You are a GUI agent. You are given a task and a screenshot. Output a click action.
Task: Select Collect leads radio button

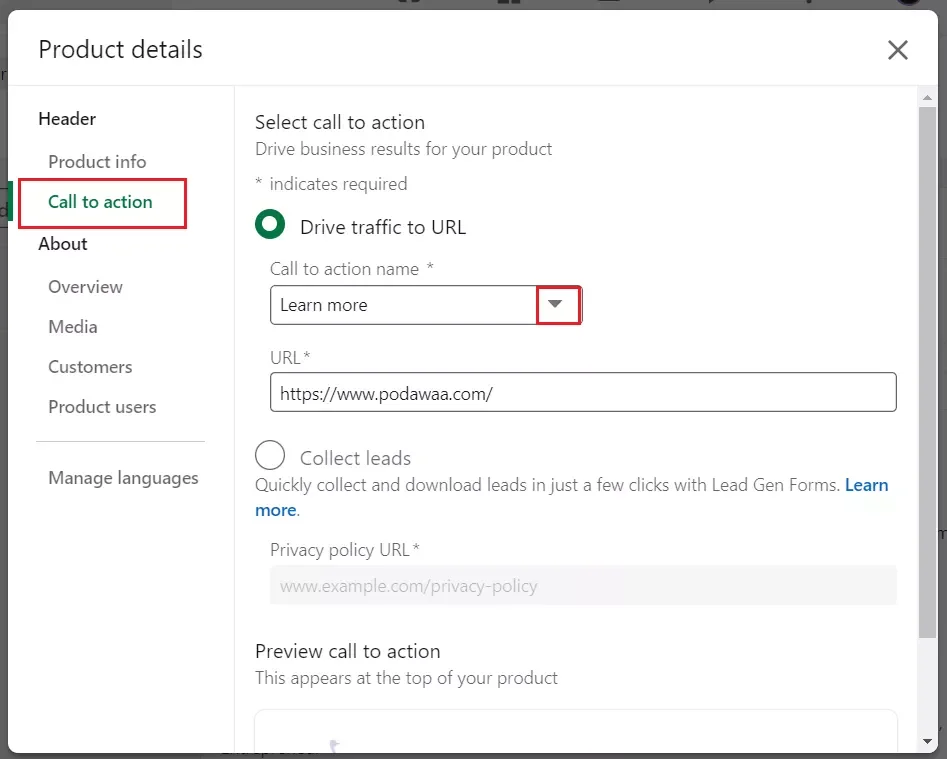click(x=270, y=455)
